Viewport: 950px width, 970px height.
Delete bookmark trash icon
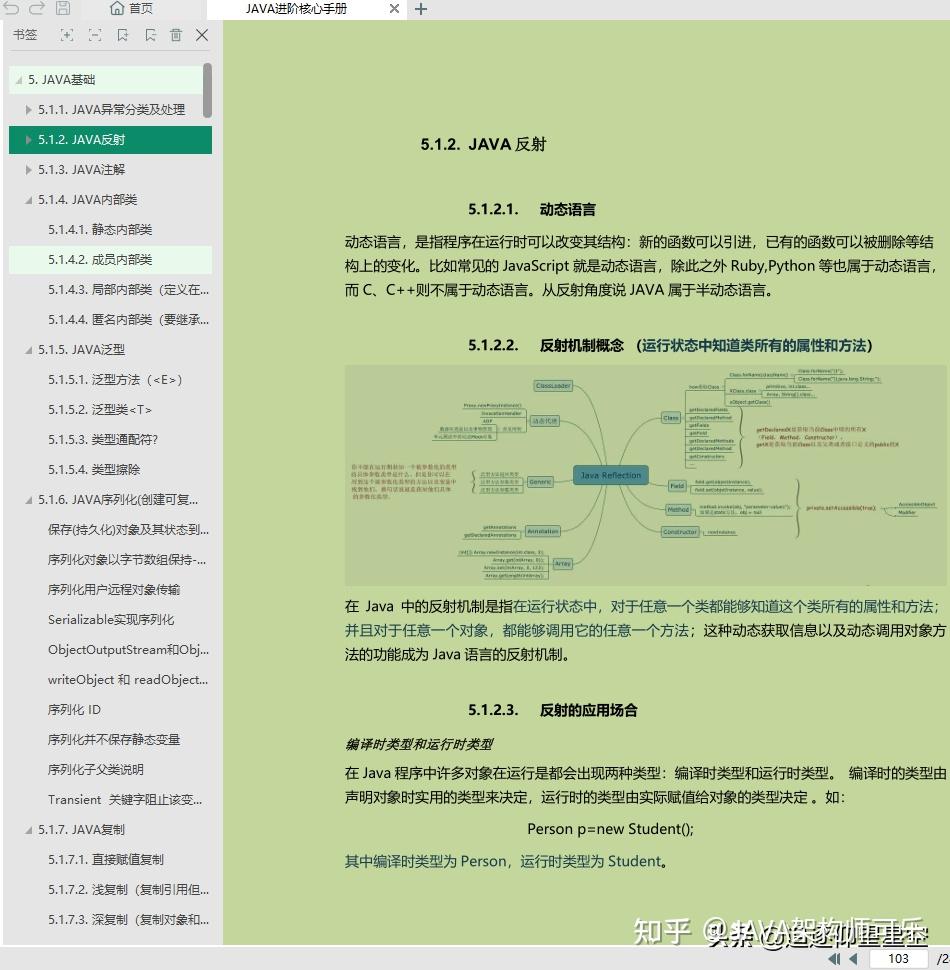pos(176,35)
